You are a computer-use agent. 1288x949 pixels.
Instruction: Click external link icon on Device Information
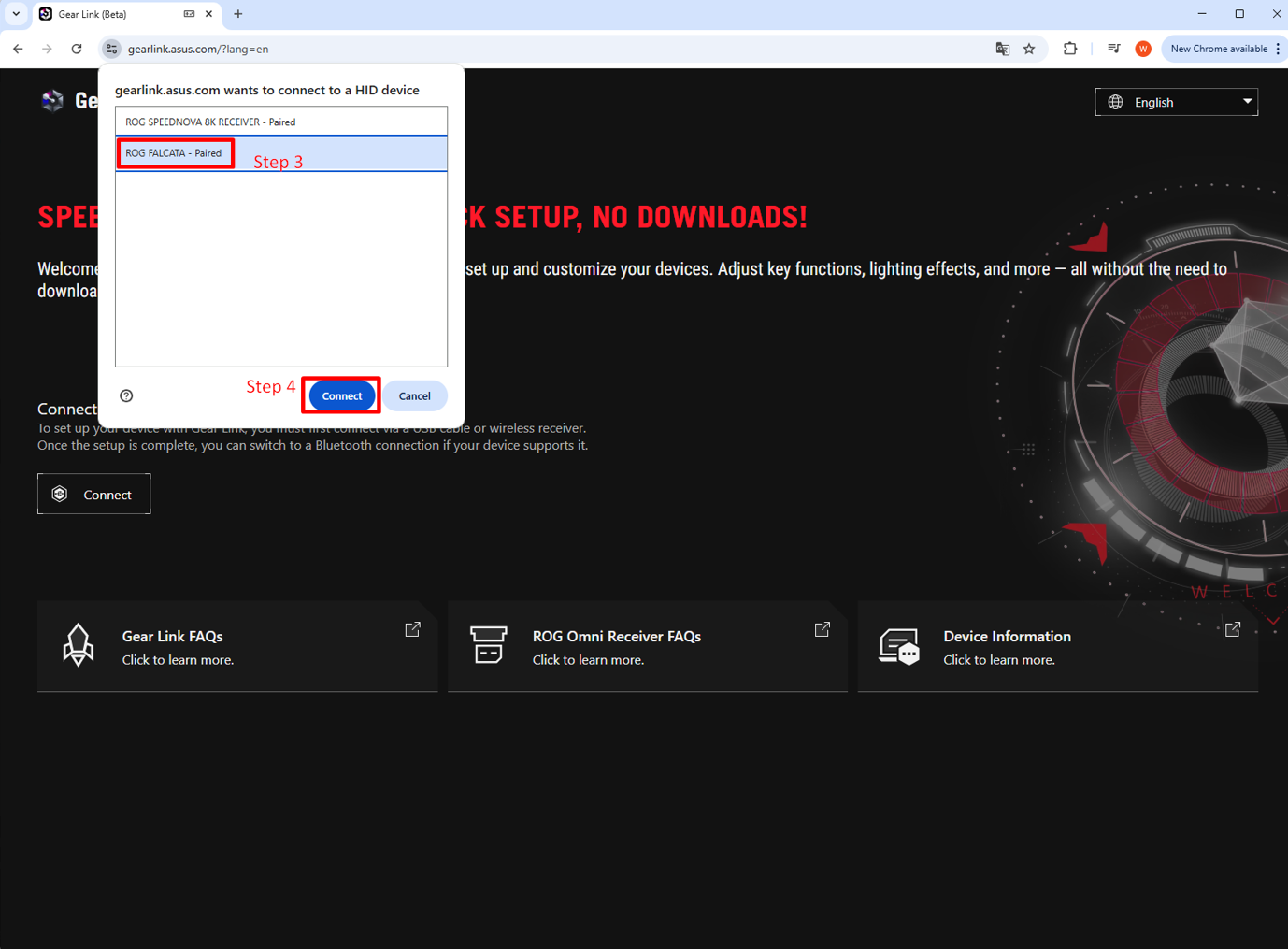[x=1233, y=629]
